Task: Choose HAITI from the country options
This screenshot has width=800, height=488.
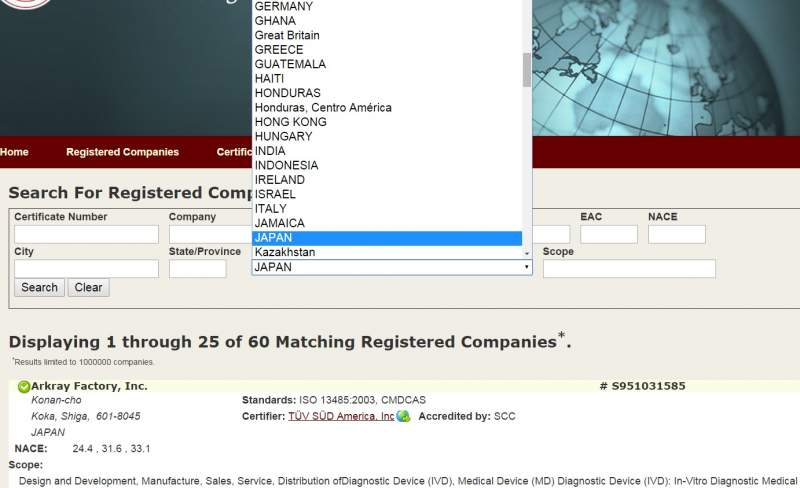Action: coord(387,79)
